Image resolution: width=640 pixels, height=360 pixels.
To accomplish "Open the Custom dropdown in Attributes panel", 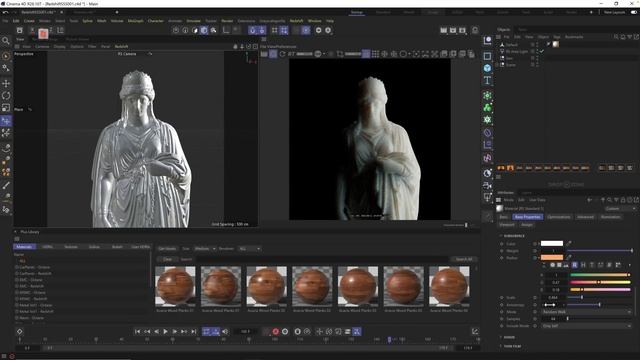I will pyautogui.click(x=619, y=209).
